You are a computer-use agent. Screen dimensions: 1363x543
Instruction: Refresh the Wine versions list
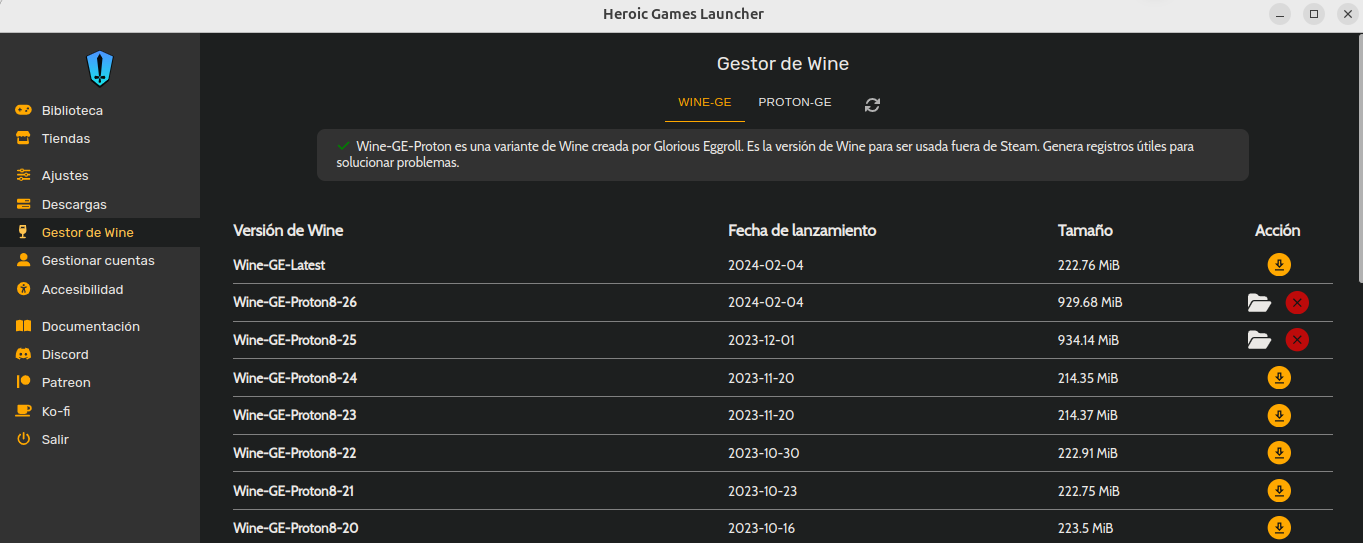tap(872, 104)
